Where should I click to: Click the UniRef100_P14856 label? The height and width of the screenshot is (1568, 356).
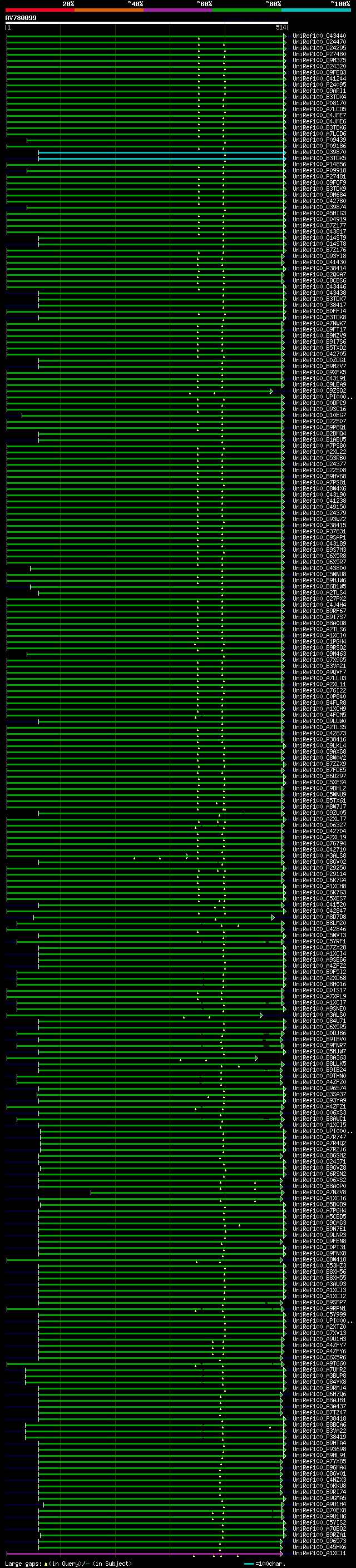tap(319, 164)
